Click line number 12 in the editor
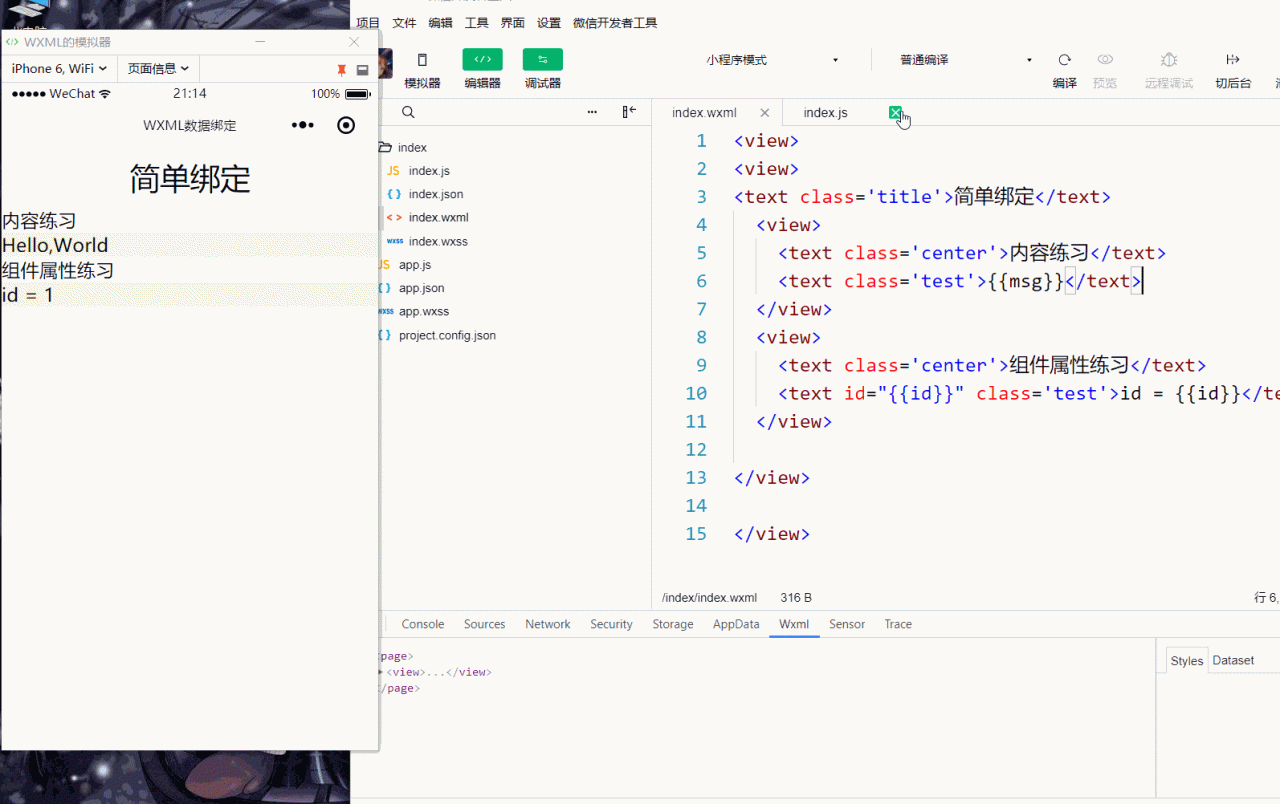 point(696,449)
